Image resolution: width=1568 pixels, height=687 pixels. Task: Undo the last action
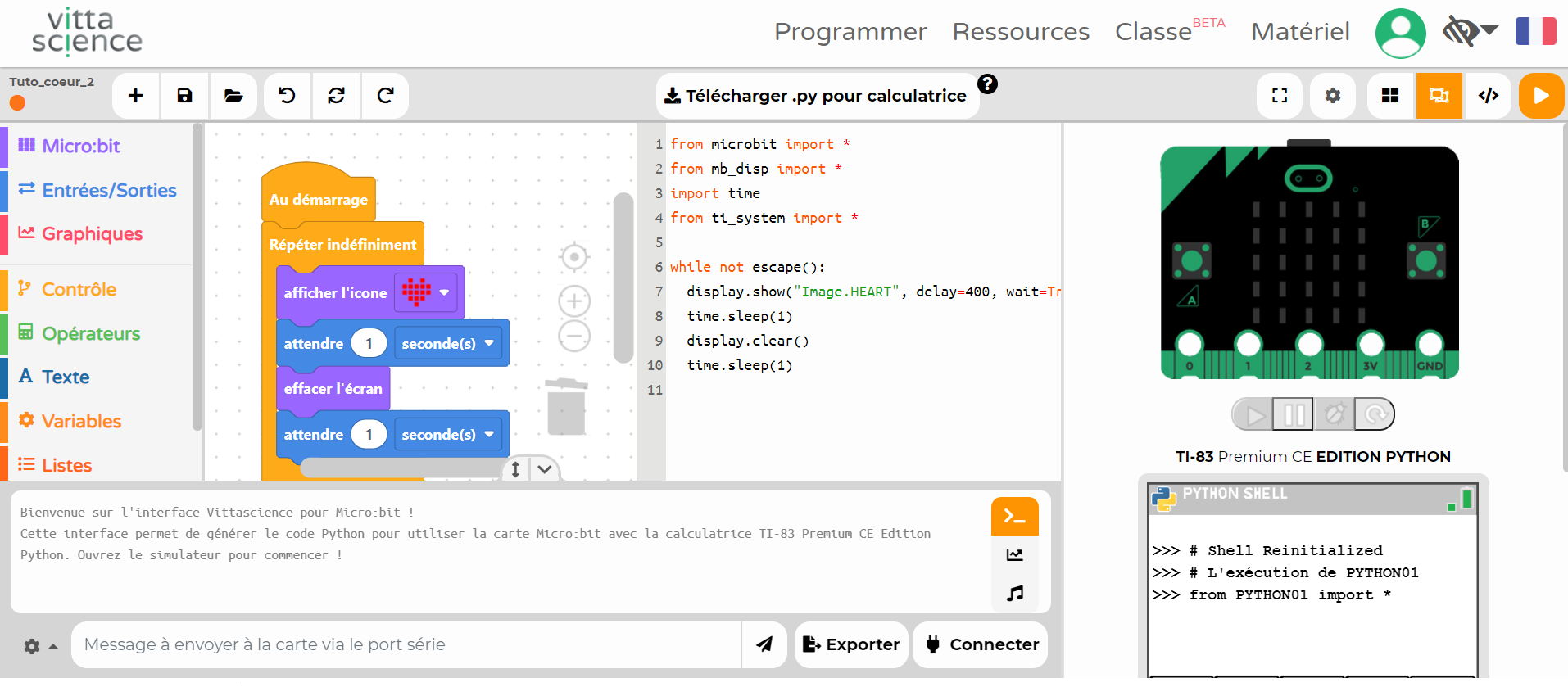[x=287, y=96]
